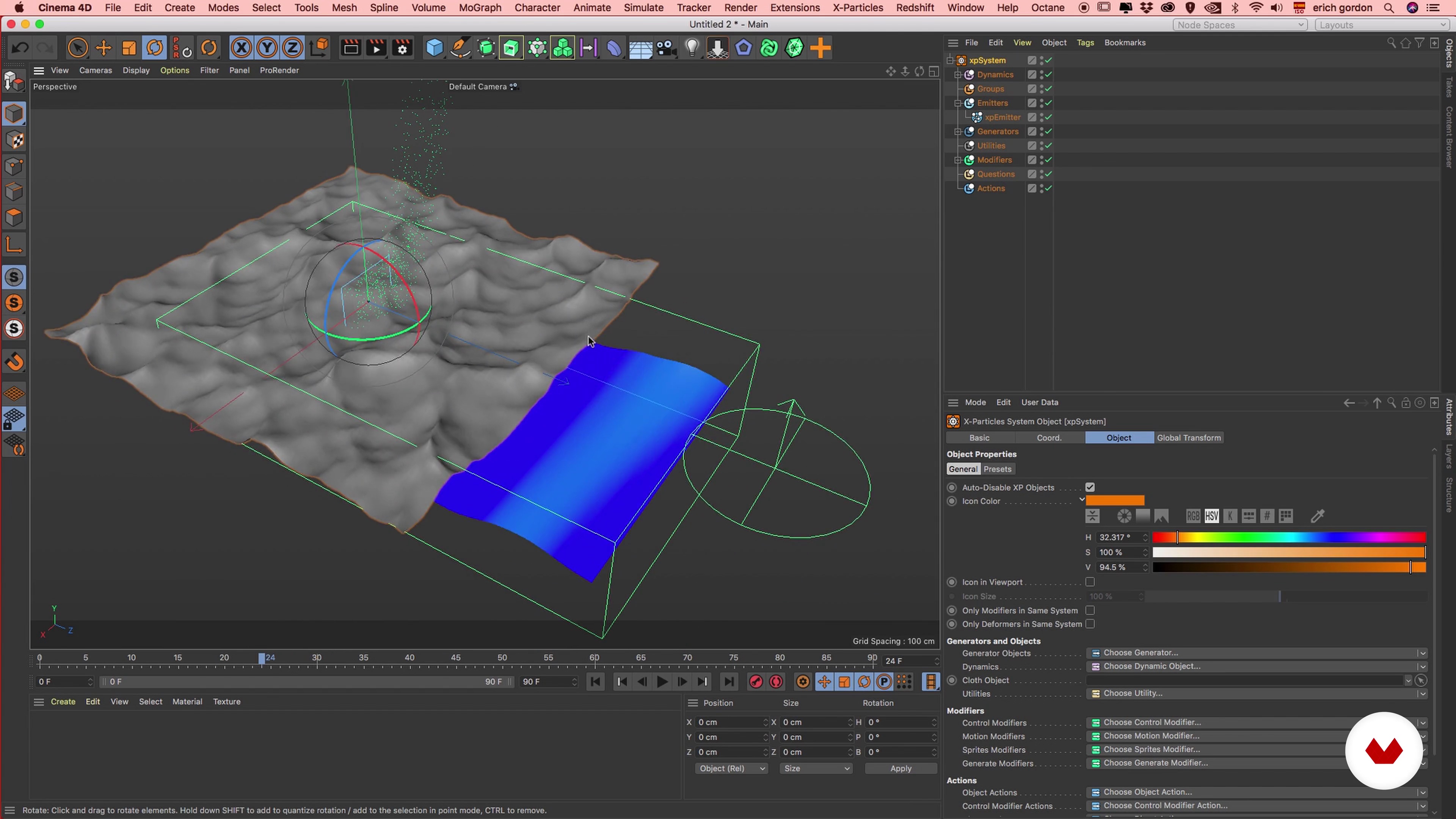
Task: Click Render View clapperboard icon
Action: pos(350,48)
